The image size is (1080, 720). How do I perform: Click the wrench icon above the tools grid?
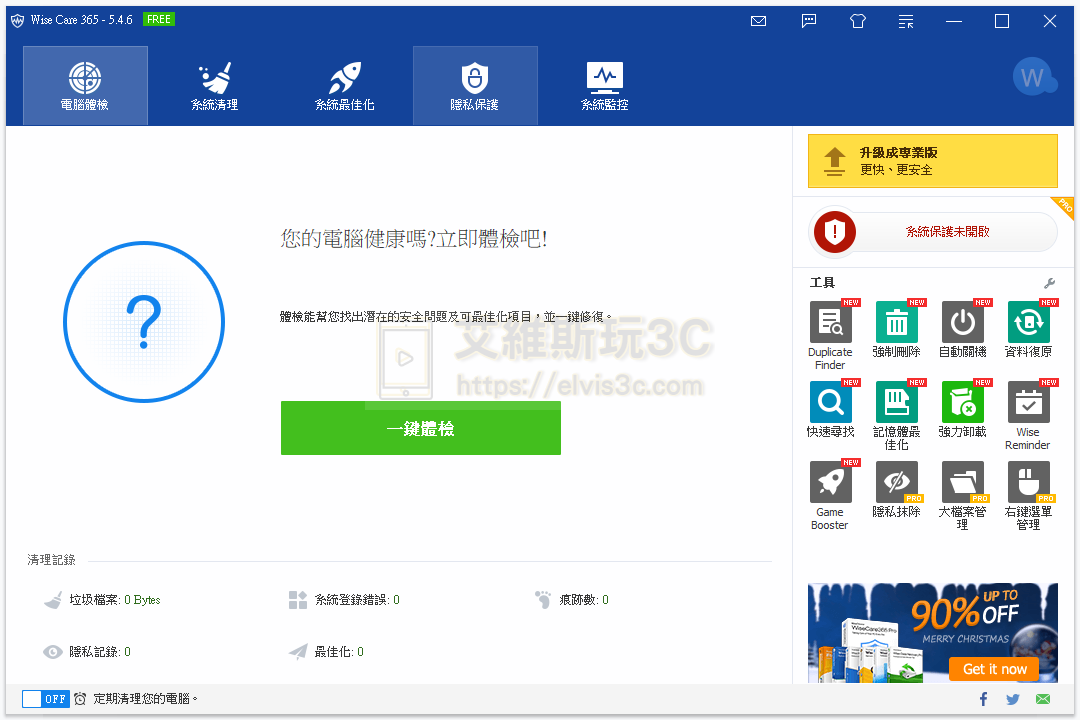tap(1049, 284)
